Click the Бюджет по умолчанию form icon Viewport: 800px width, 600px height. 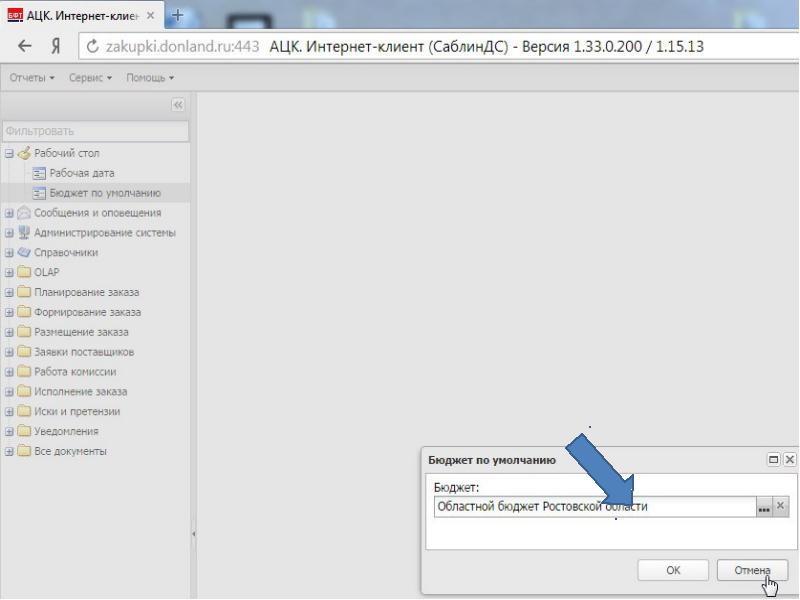pyautogui.click(x=39, y=193)
